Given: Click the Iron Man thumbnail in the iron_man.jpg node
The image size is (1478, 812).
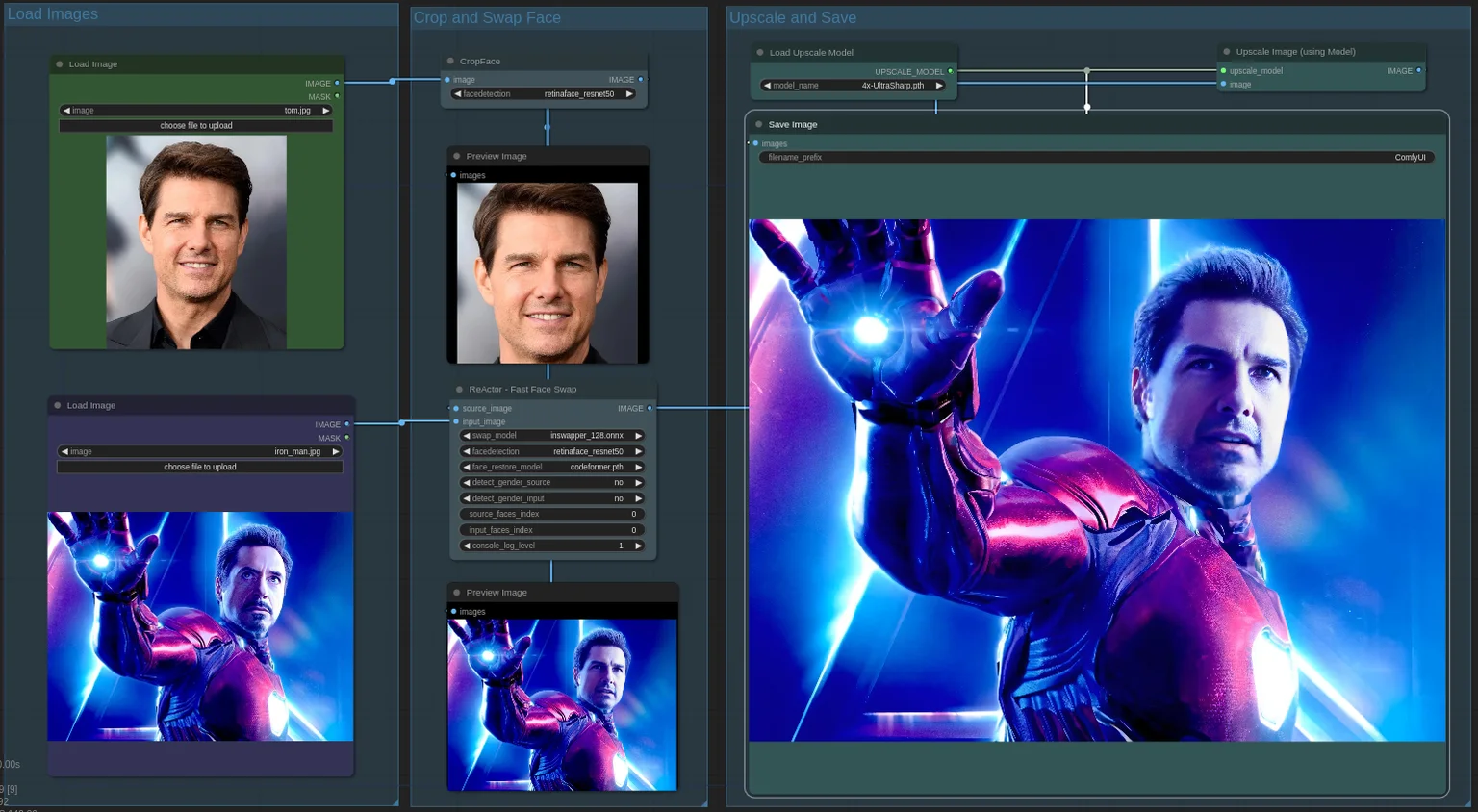Looking at the screenshot, I should pos(200,626).
